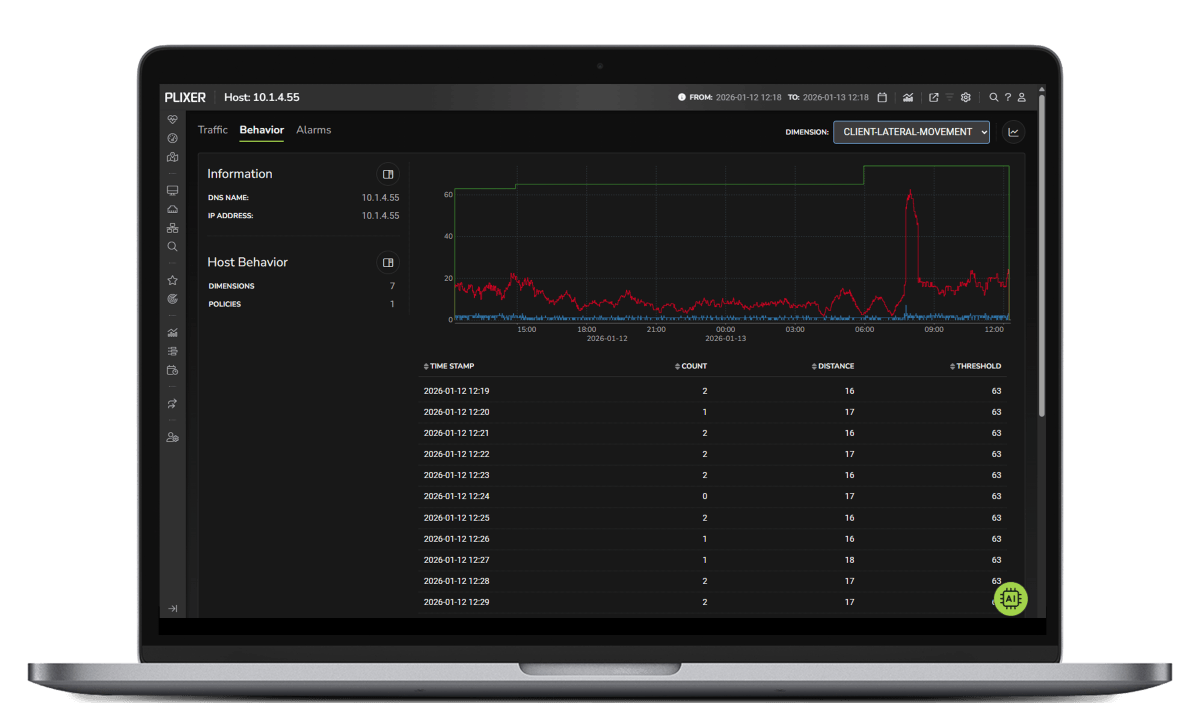
Task: Sort the table by THRESHOLD column
Action: tap(976, 366)
